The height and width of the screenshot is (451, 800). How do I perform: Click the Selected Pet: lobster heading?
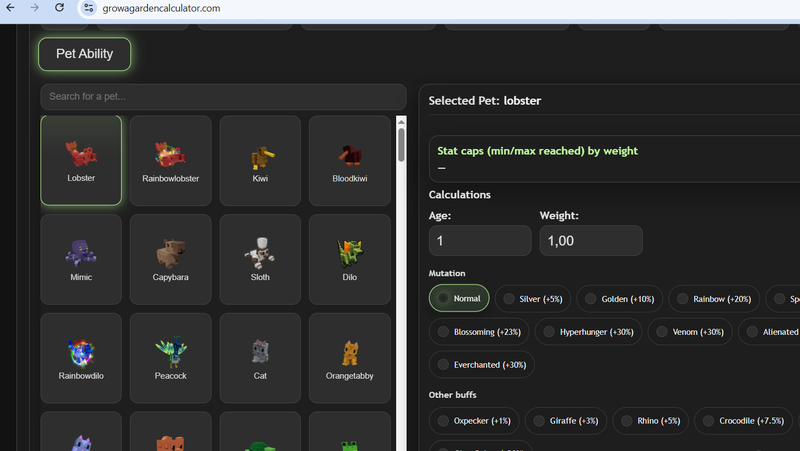pos(485,101)
